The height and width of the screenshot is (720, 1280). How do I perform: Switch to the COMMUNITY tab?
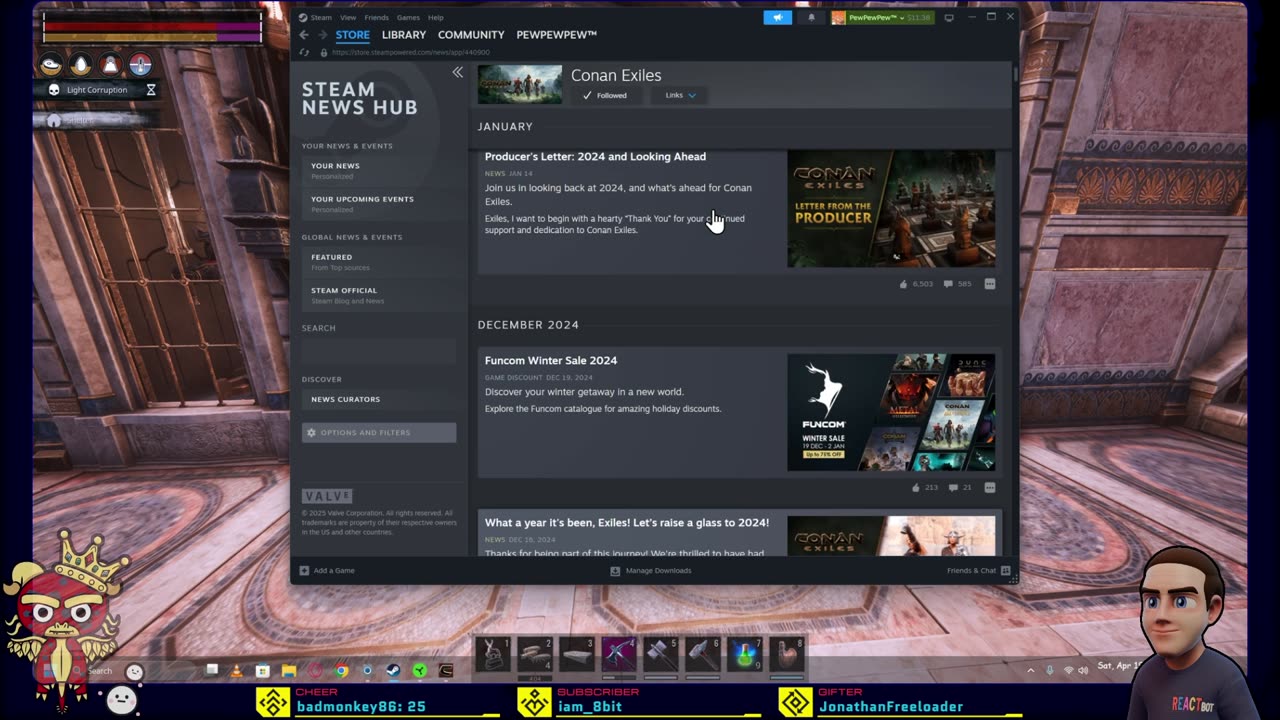pos(471,35)
